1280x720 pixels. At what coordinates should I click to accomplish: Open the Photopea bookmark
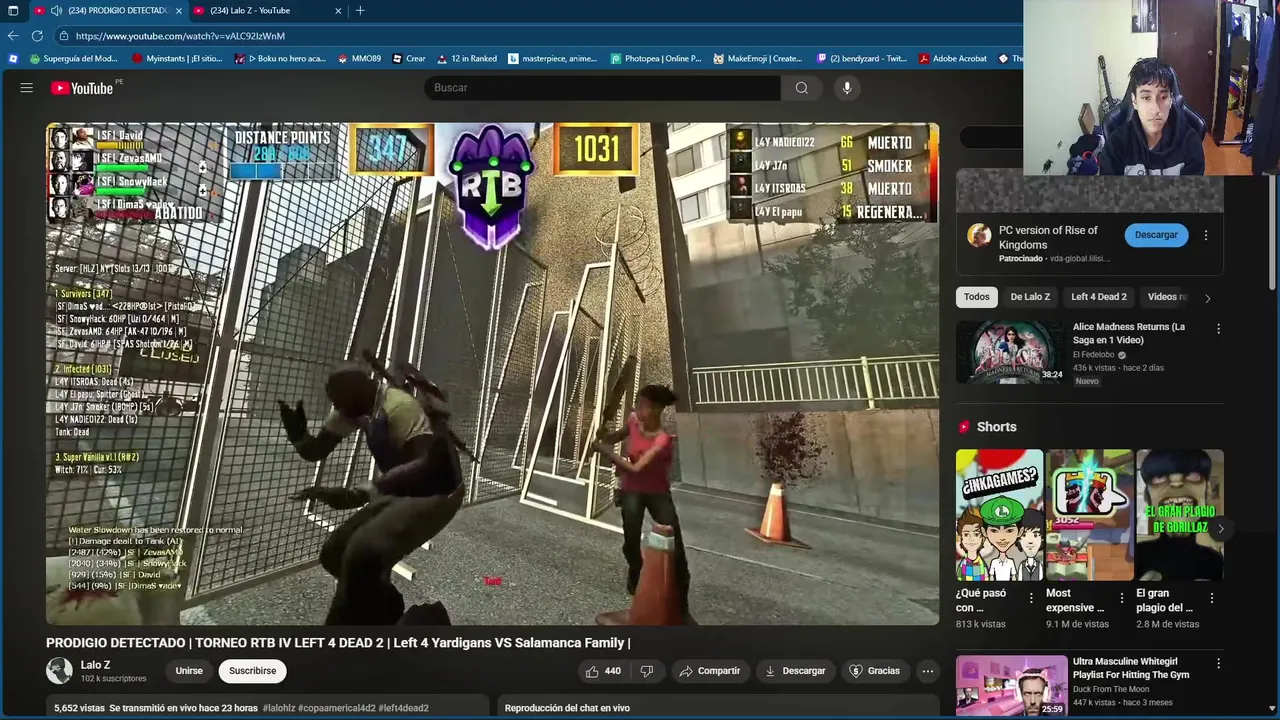click(x=657, y=59)
